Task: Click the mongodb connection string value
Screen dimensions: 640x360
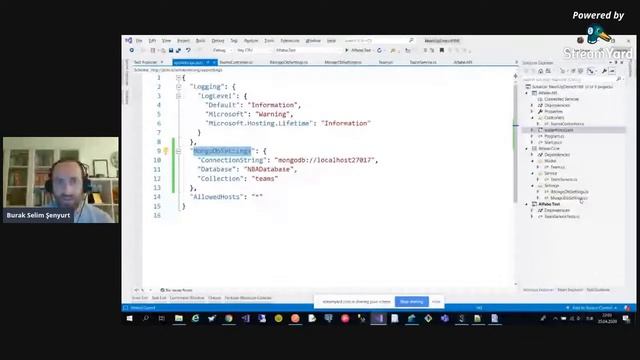Action: click(x=324, y=160)
